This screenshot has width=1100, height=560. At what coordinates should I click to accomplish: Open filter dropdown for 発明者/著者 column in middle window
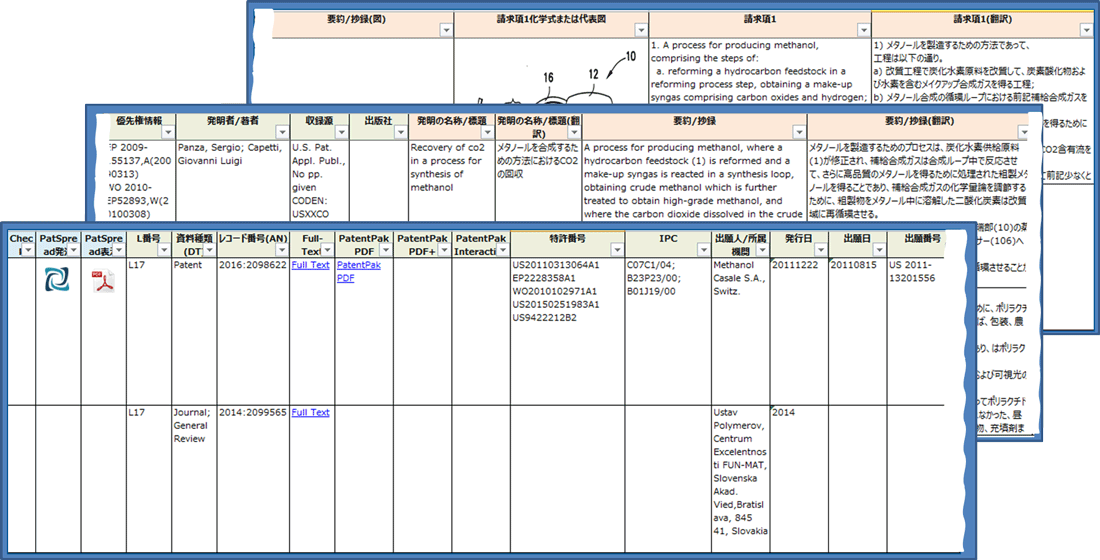click(x=281, y=133)
